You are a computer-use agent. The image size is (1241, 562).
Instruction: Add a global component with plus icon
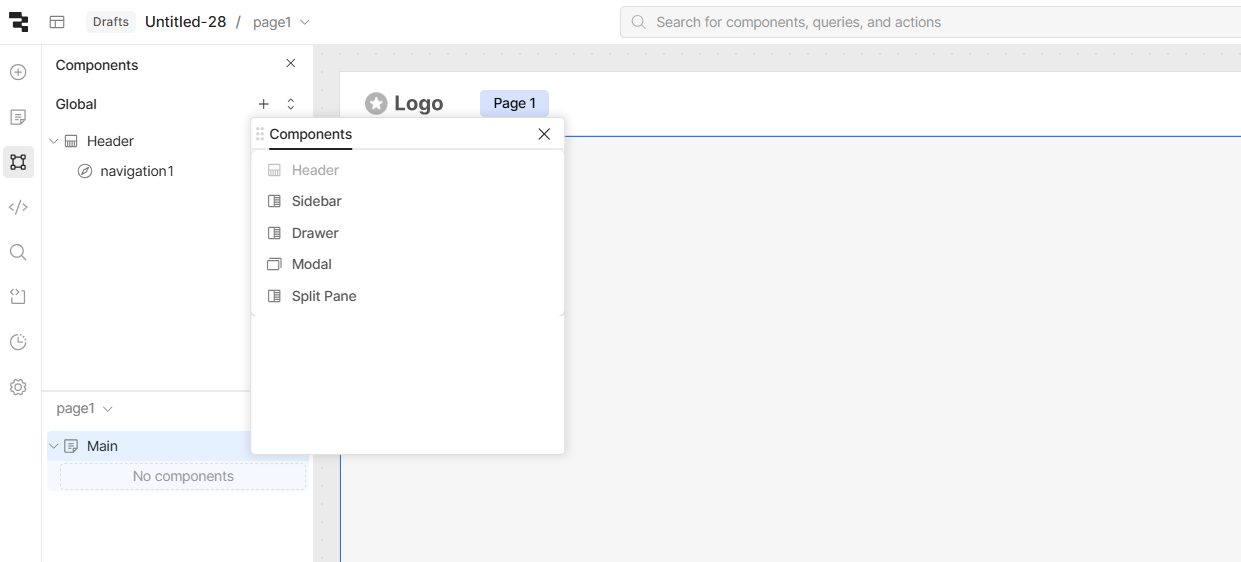pos(264,104)
